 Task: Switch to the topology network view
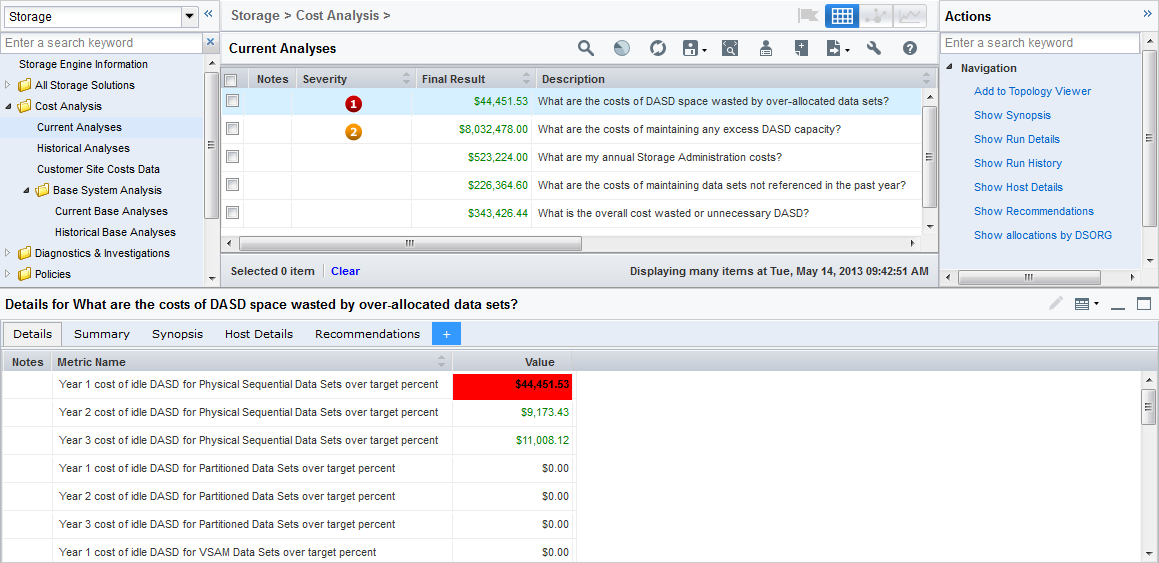pos(876,16)
